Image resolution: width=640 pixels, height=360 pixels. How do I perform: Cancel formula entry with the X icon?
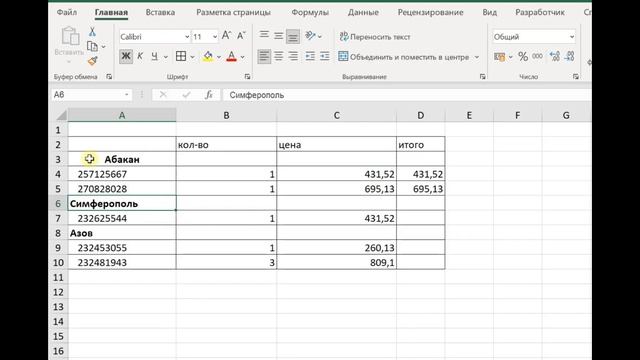point(163,95)
